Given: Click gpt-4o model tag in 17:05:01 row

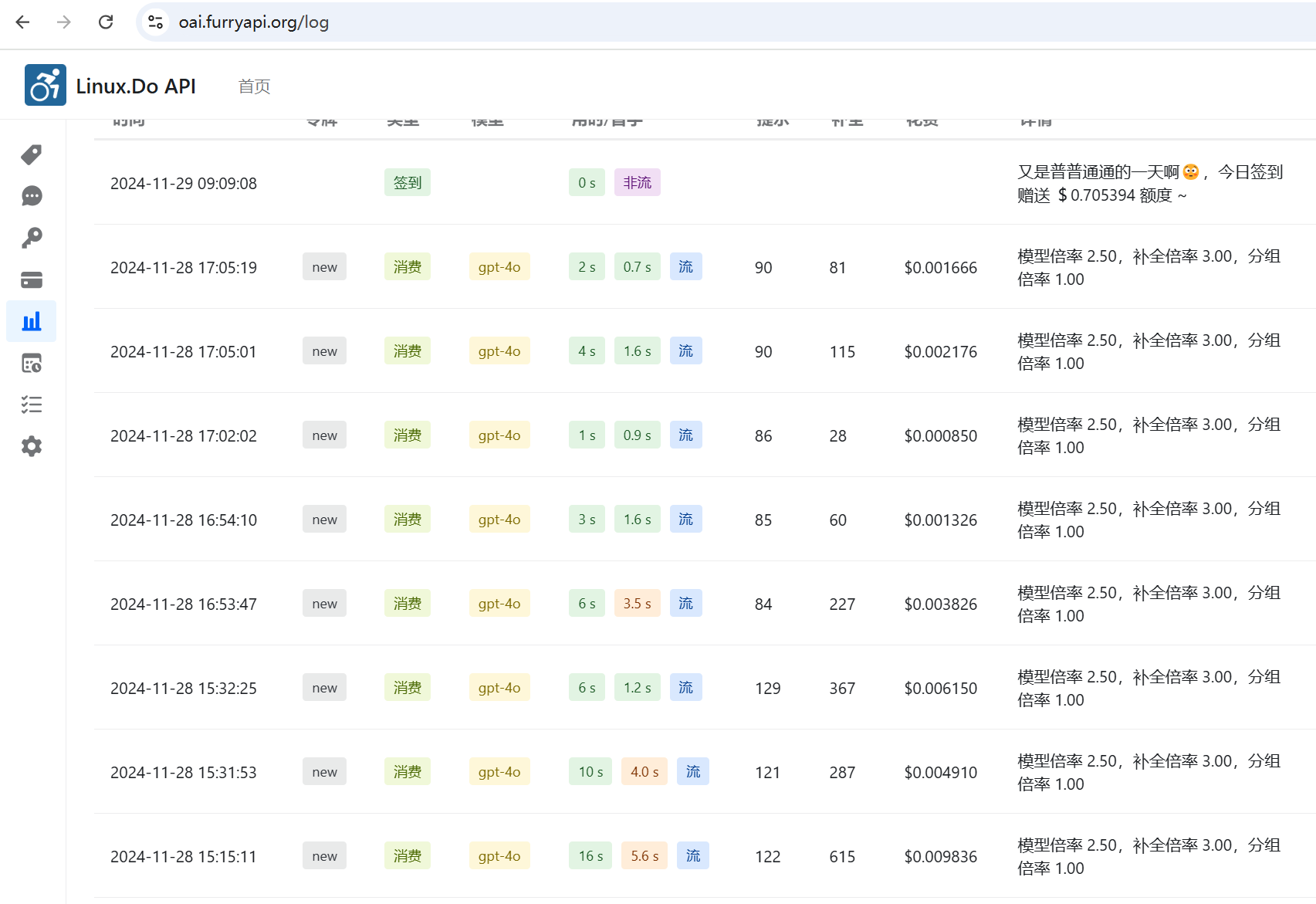Looking at the screenshot, I should (499, 351).
